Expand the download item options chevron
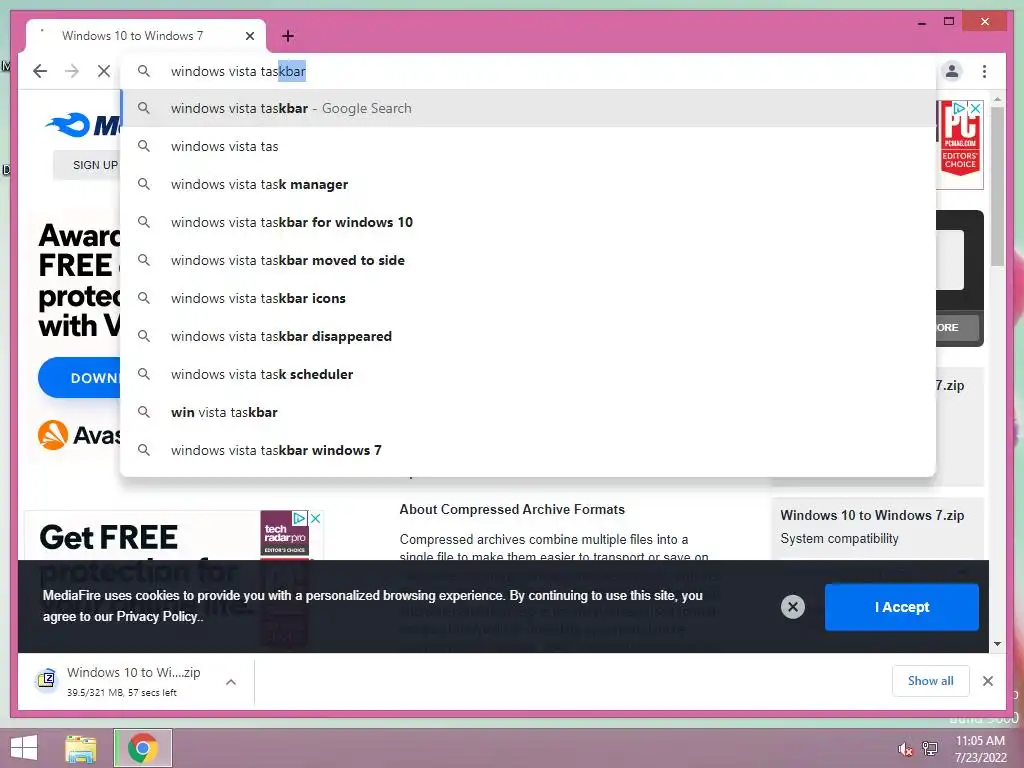Viewport: 1024px width, 768px height. pos(231,682)
